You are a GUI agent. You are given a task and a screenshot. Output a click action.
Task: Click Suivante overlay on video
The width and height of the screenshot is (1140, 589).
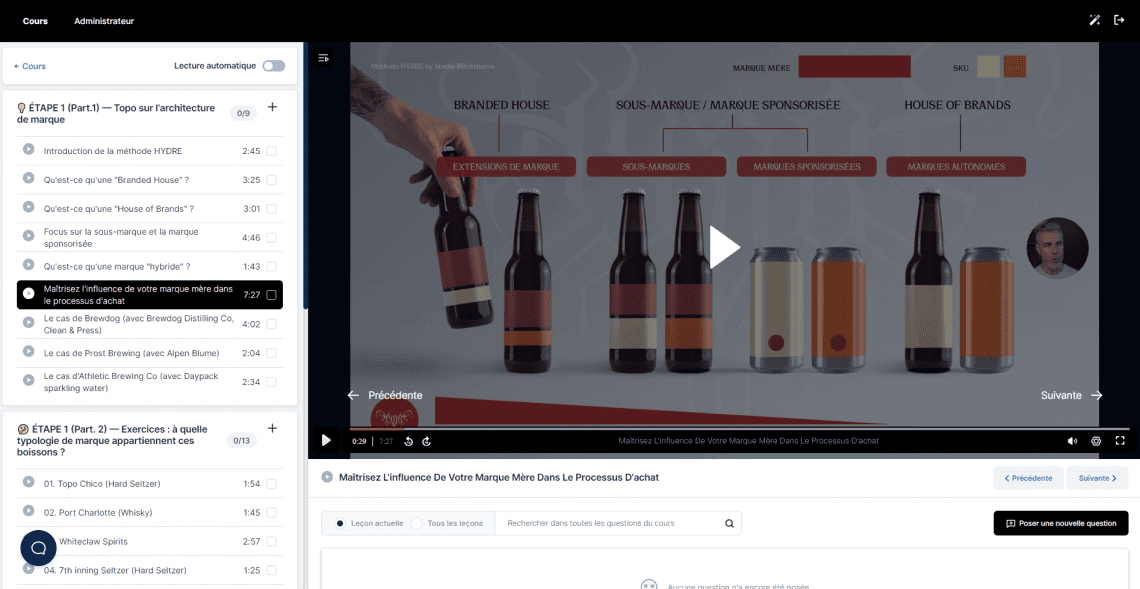coord(1072,396)
